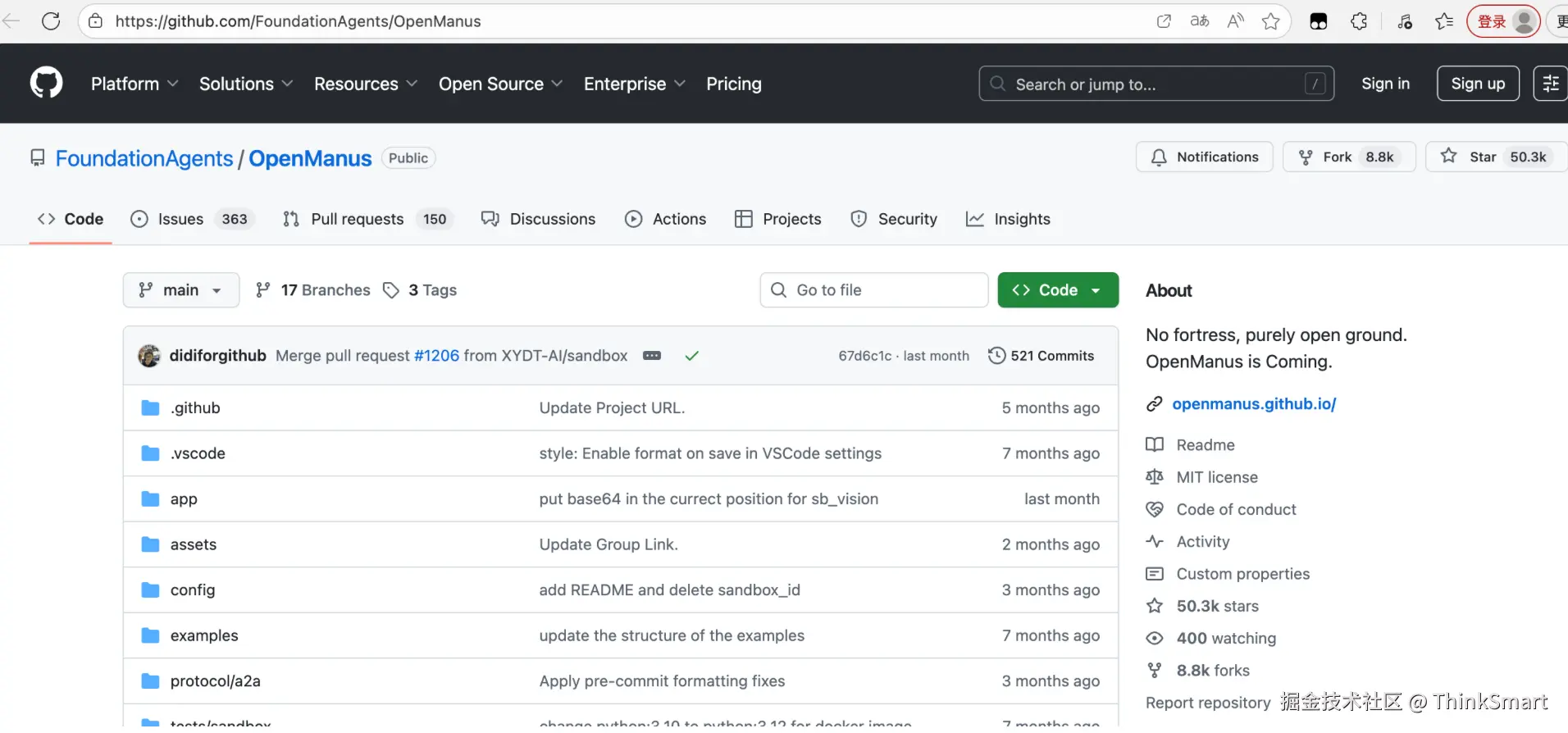Click the GitHub logo icon
This screenshot has width=1568, height=733.
click(x=46, y=84)
